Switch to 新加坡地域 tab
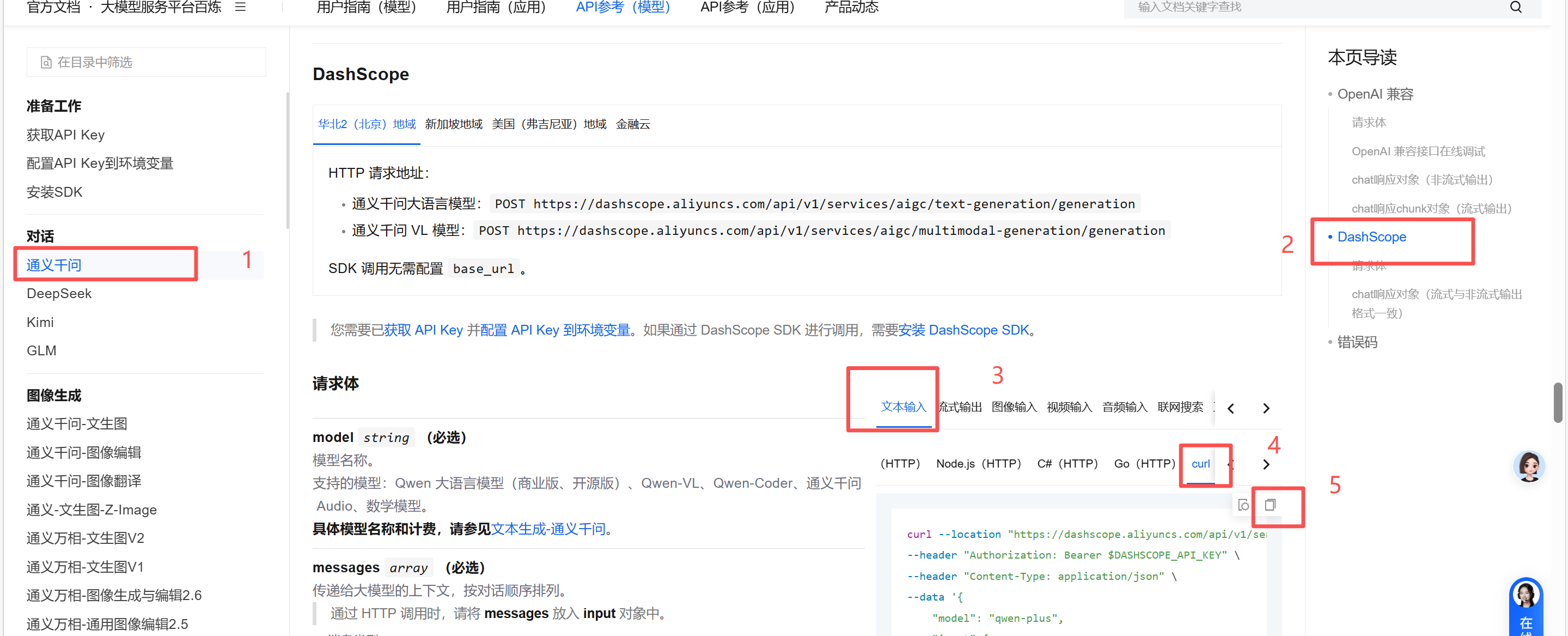The width and height of the screenshot is (1568, 636). (454, 124)
